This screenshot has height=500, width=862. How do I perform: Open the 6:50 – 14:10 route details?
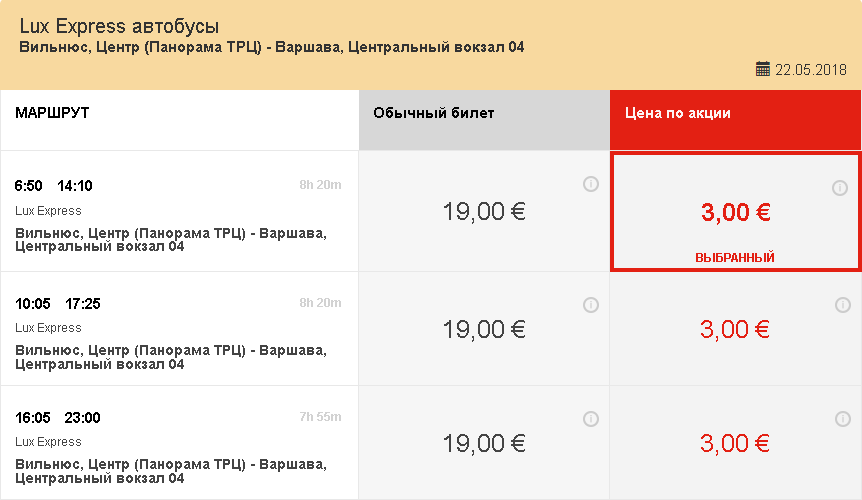(x=179, y=212)
